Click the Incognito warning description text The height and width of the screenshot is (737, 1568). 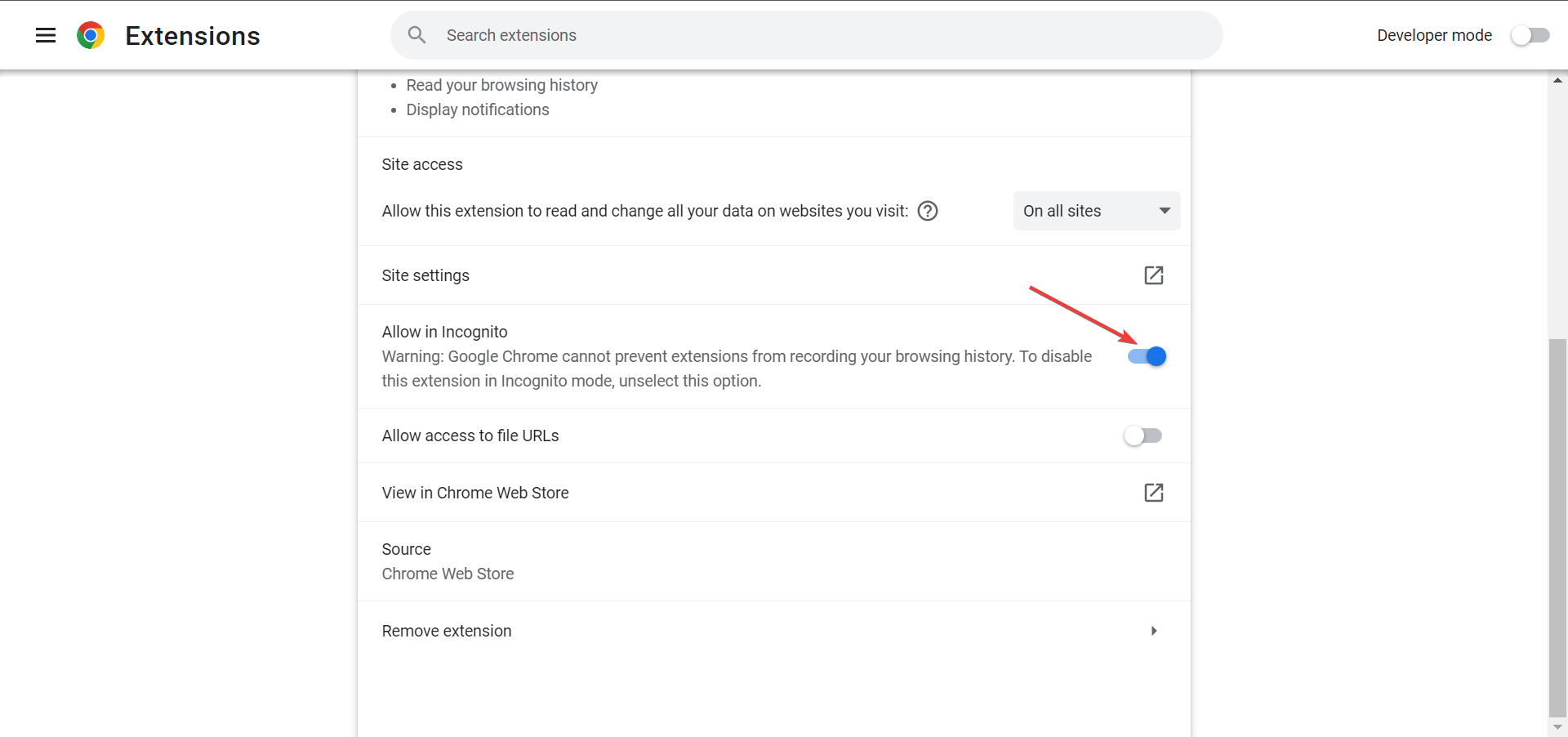(x=737, y=368)
